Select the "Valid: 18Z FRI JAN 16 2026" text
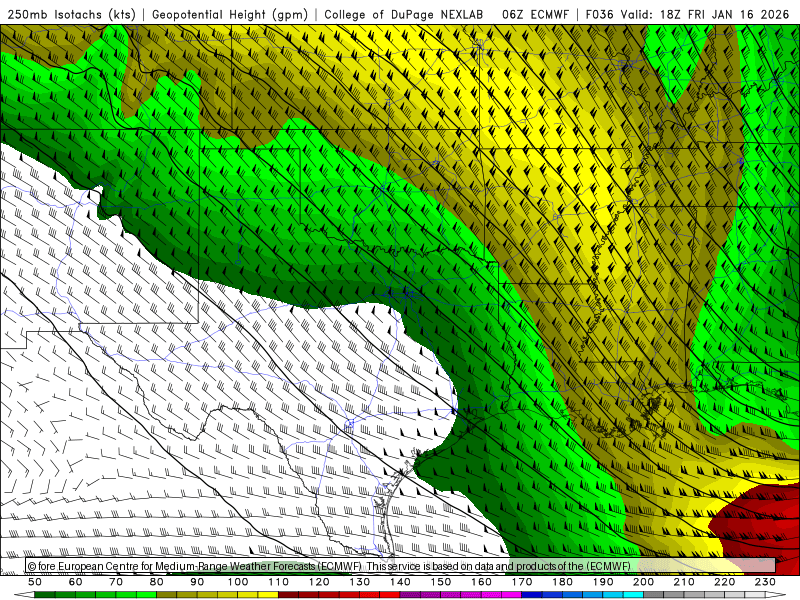800x600 pixels. click(x=705, y=14)
